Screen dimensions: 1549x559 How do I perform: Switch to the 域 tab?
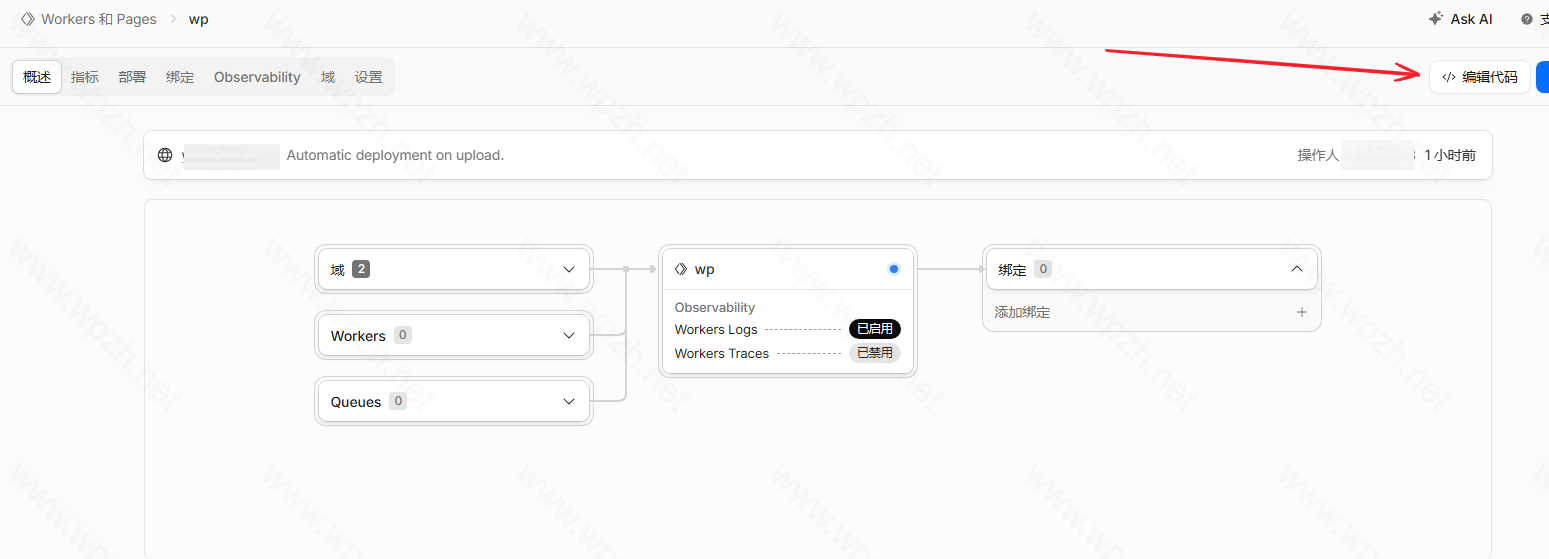pyautogui.click(x=328, y=77)
